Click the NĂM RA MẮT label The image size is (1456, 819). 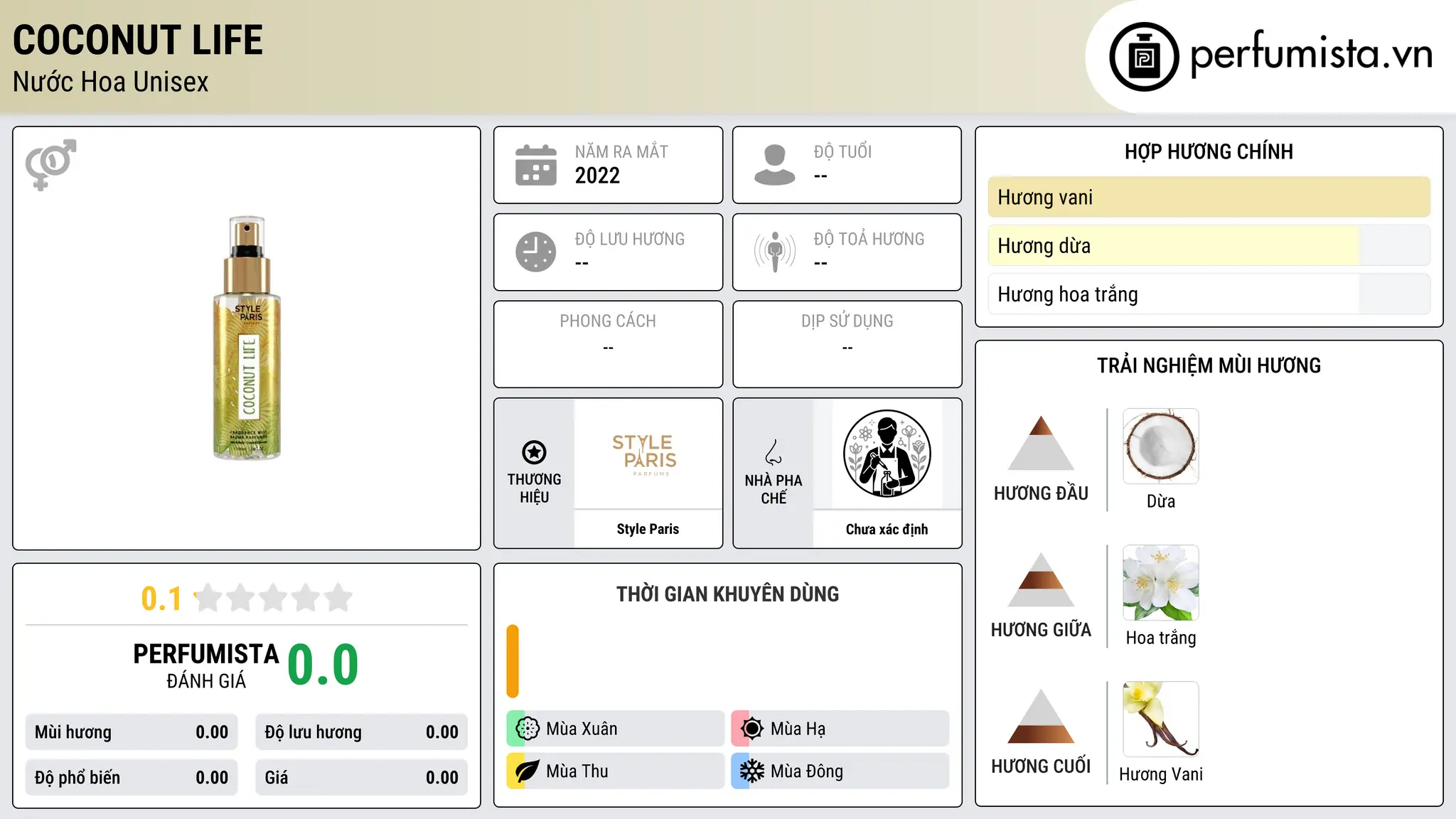[x=621, y=151]
